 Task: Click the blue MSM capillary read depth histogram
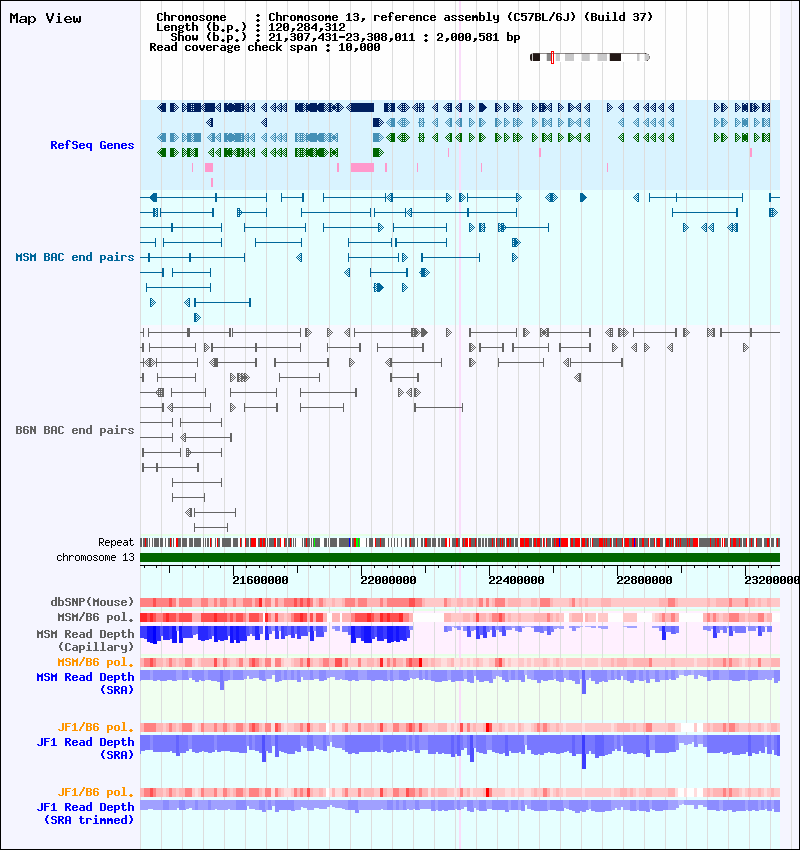tap(460, 634)
